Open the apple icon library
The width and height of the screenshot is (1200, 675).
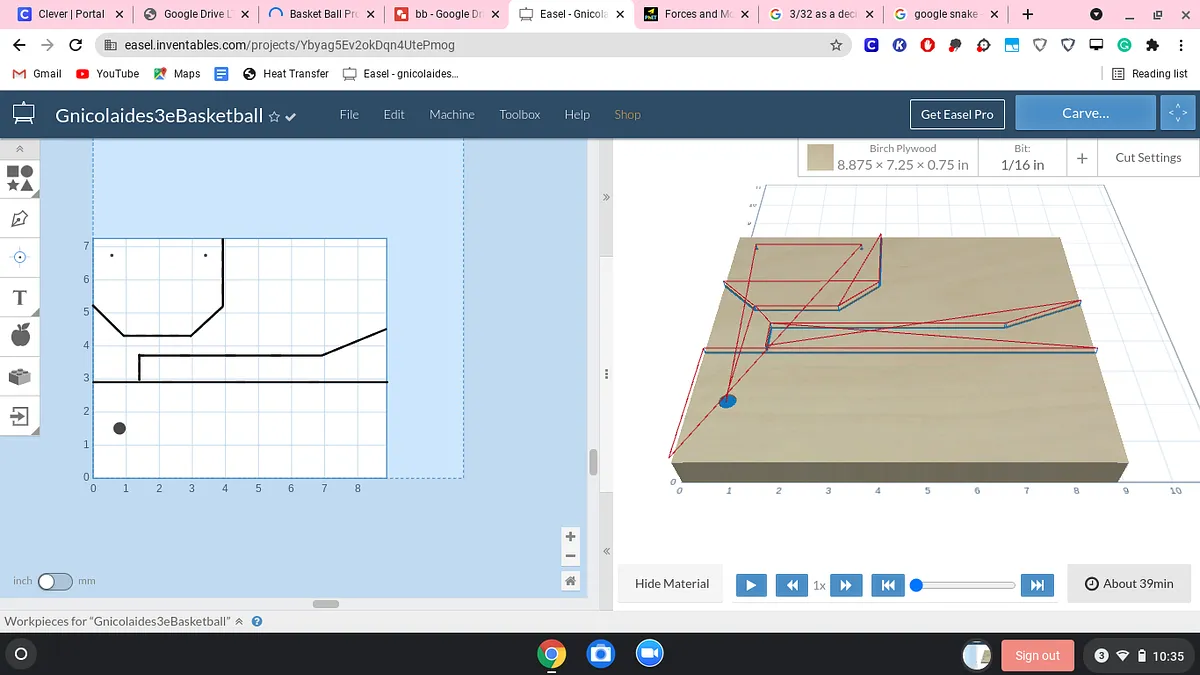pyautogui.click(x=20, y=336)
